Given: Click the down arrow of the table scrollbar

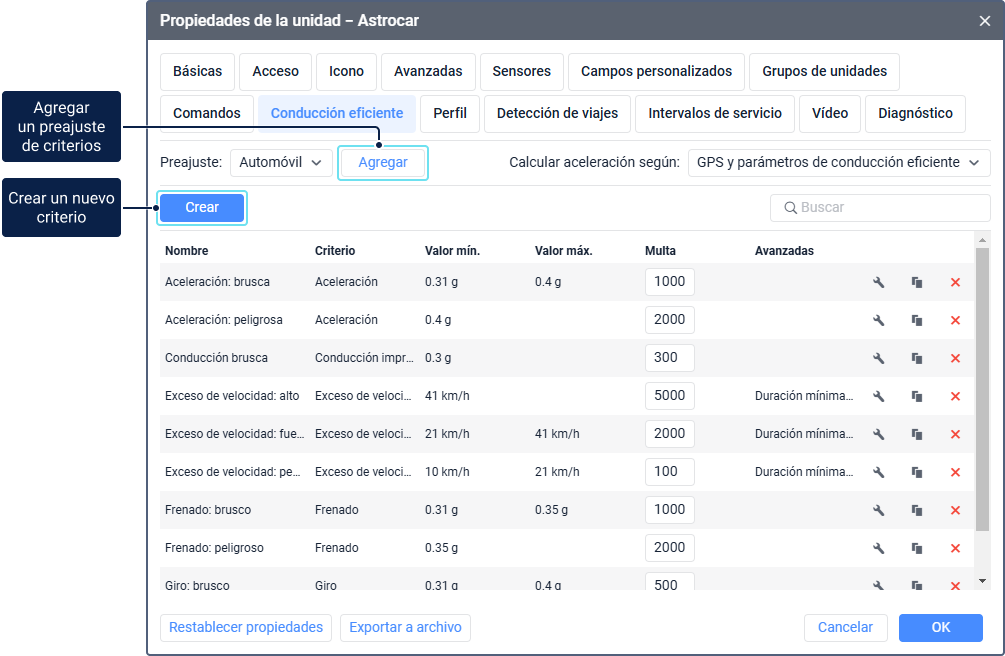Looking at the screenshot, I should coord(982,580).
